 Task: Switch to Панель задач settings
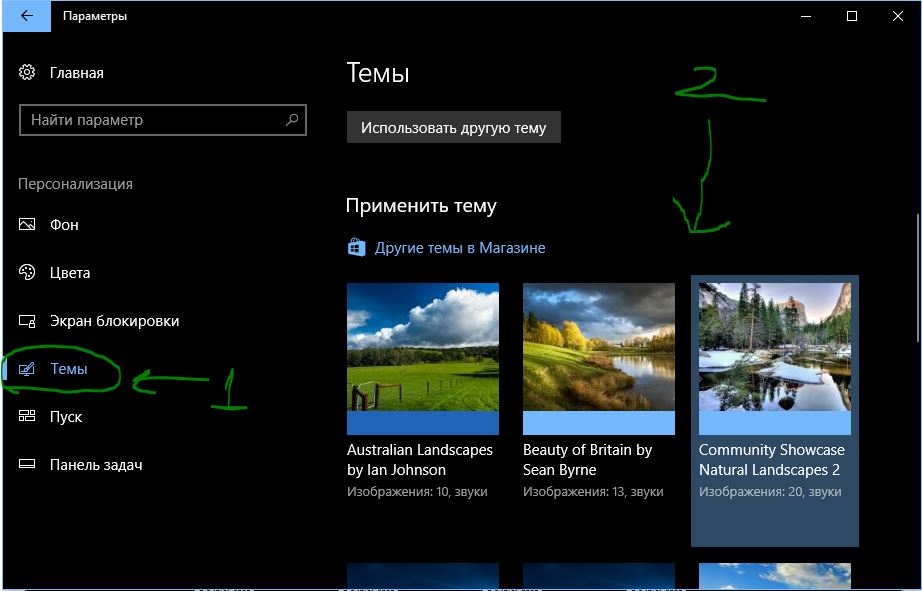point(96,465)
